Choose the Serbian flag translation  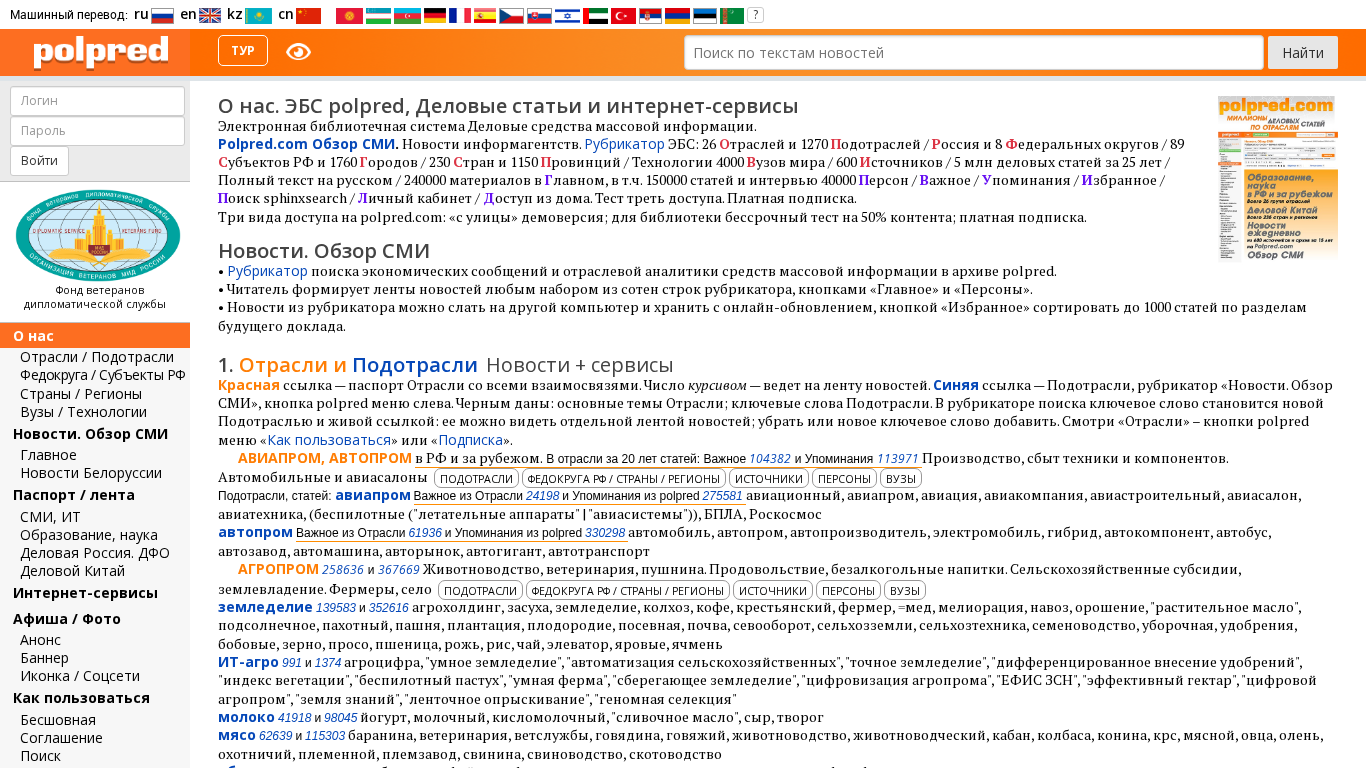click(x=650, y=16)
